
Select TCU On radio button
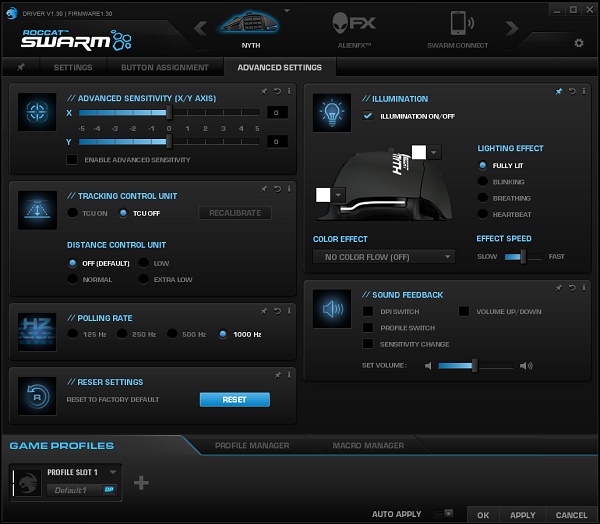(x=72, y=213)
